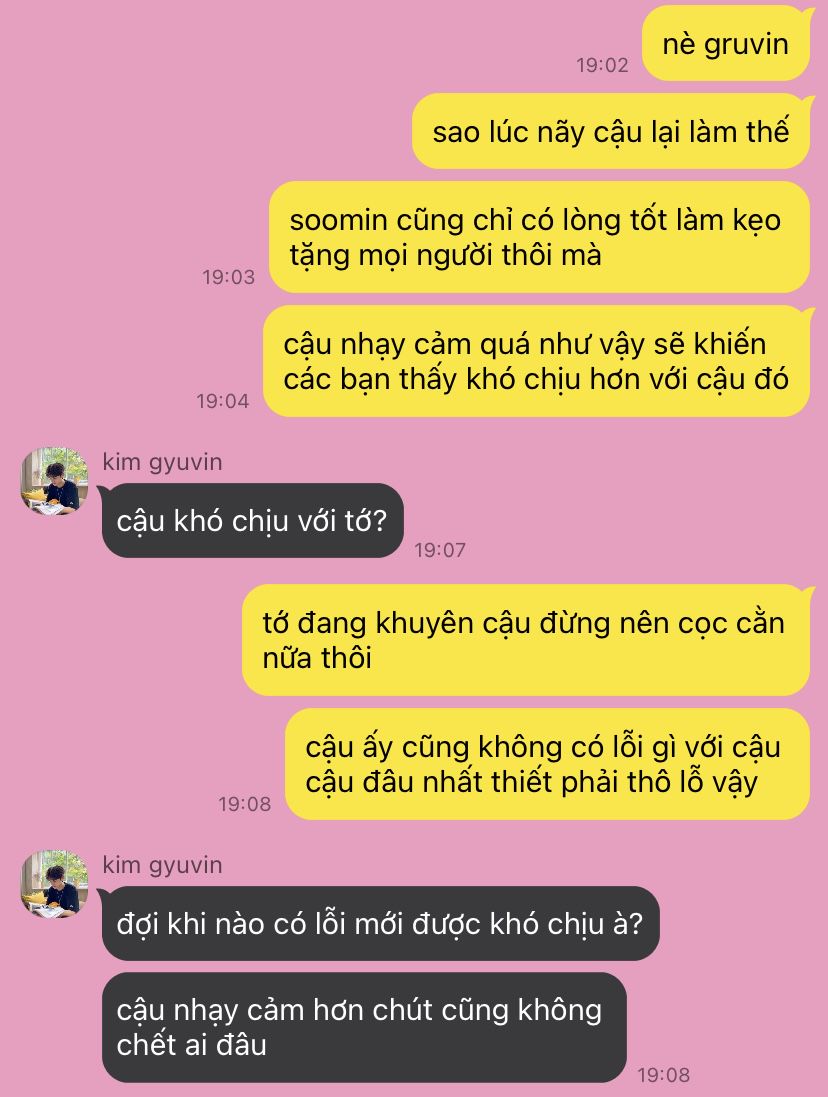
Task: Click the 19:02 timestamp
Action: point(602,65)
